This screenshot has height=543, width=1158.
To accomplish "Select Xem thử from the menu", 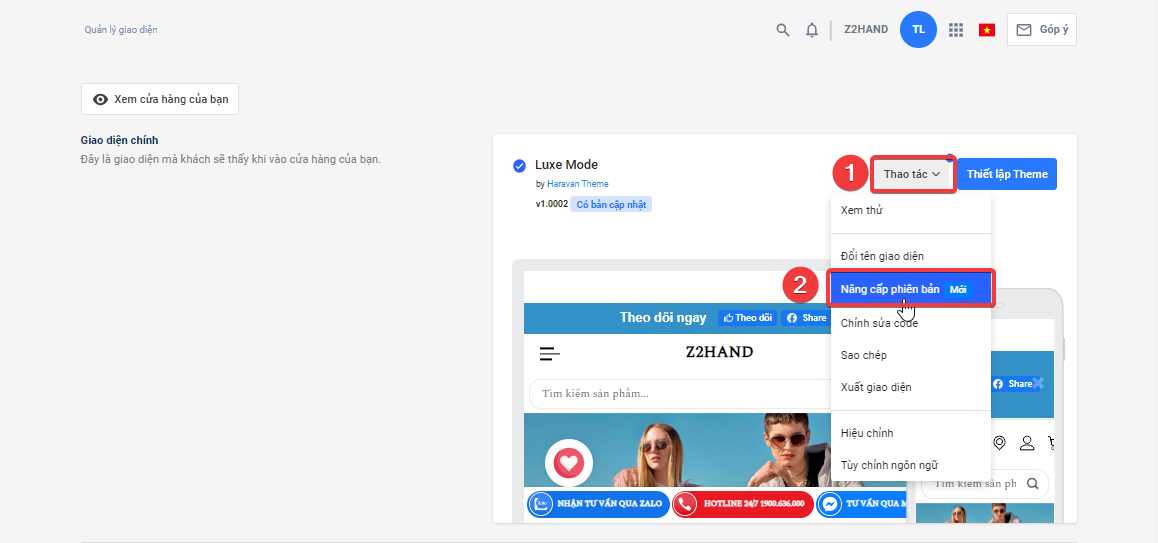I will (862, 210).
